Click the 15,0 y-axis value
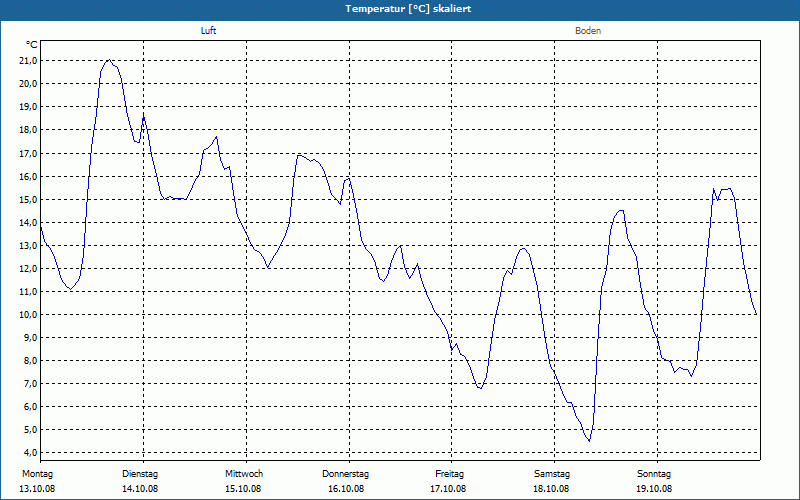Image resolution: width=800 pixels, height=500 pixels. [28, 199]
